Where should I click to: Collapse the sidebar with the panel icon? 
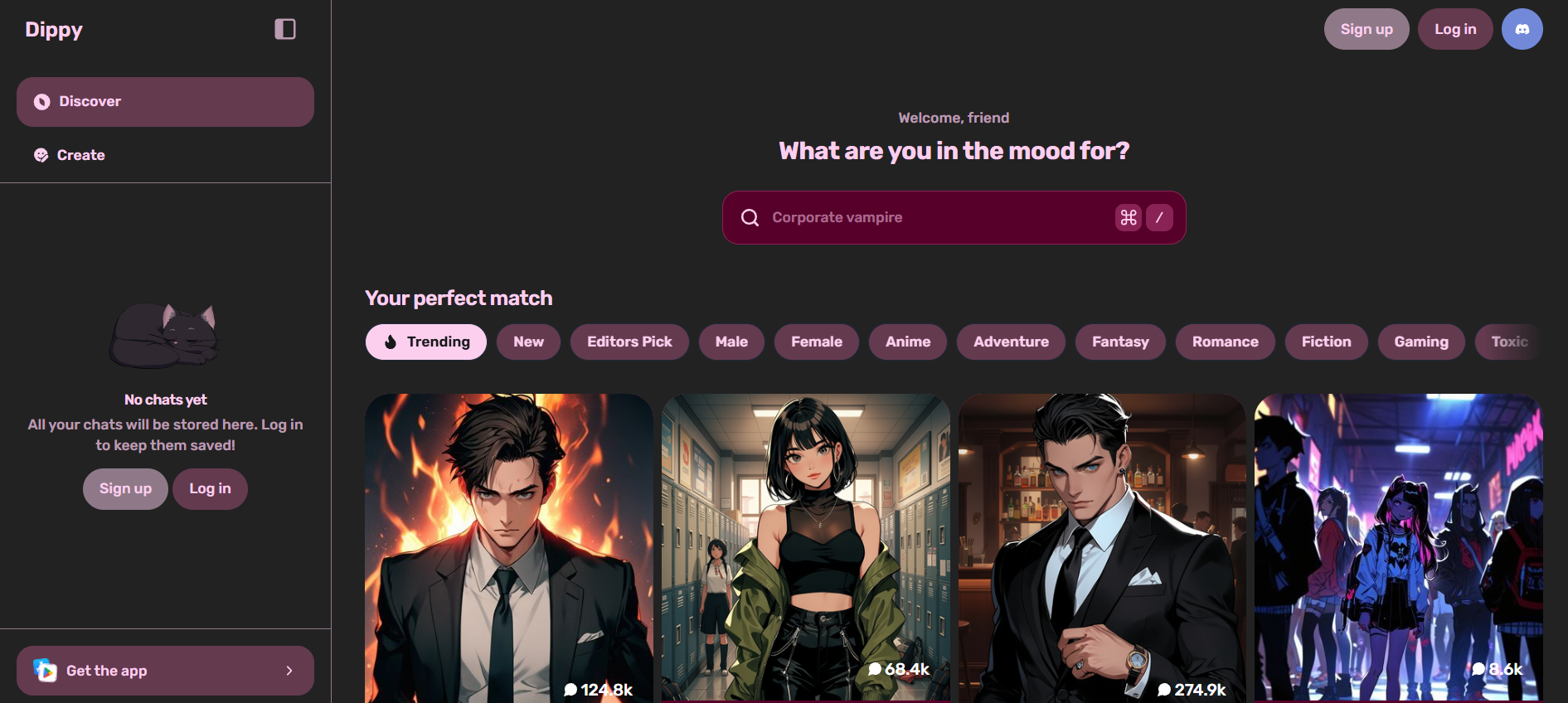(285, 29)
